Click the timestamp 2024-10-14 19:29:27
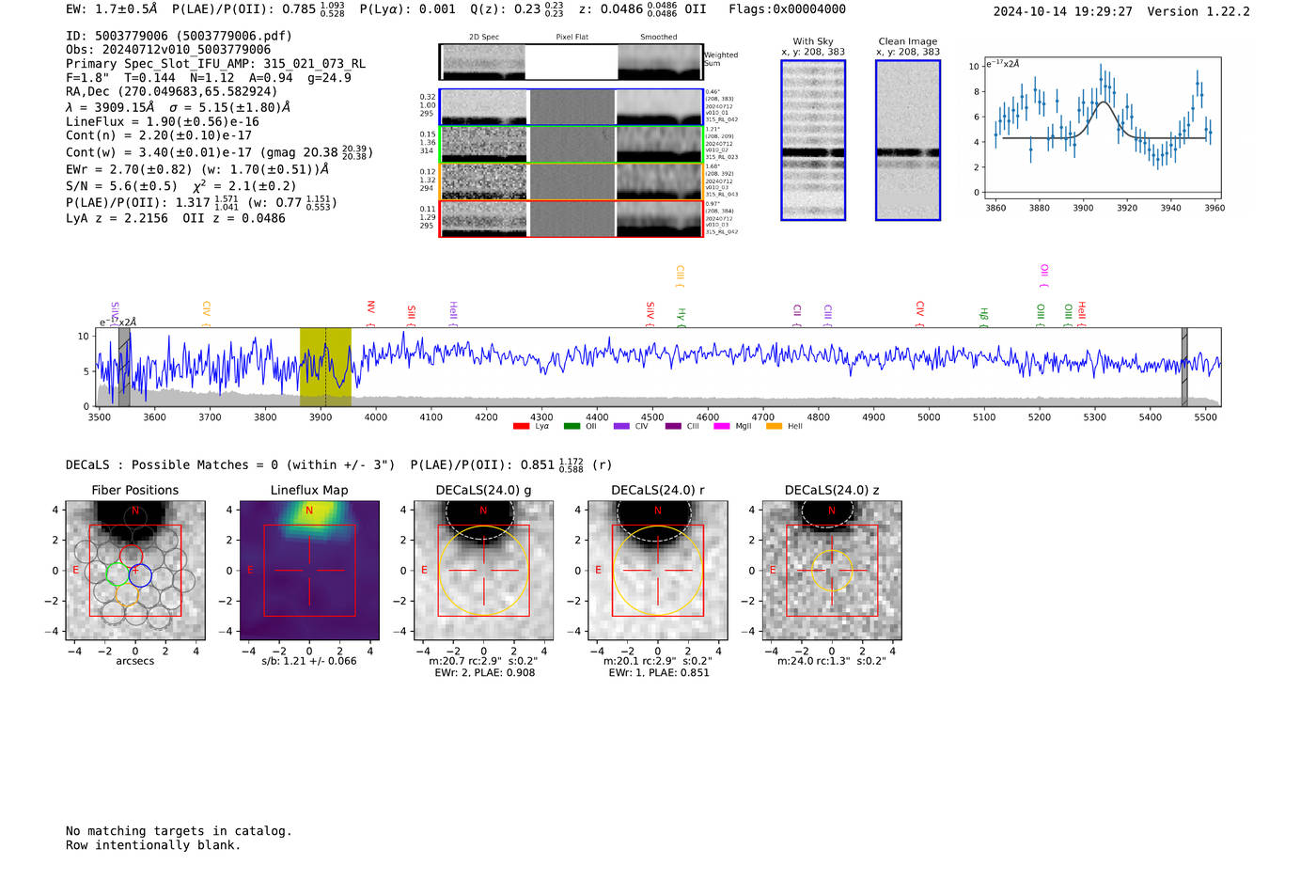Screen dimensions: 1316x896 tap(1063, 11)
